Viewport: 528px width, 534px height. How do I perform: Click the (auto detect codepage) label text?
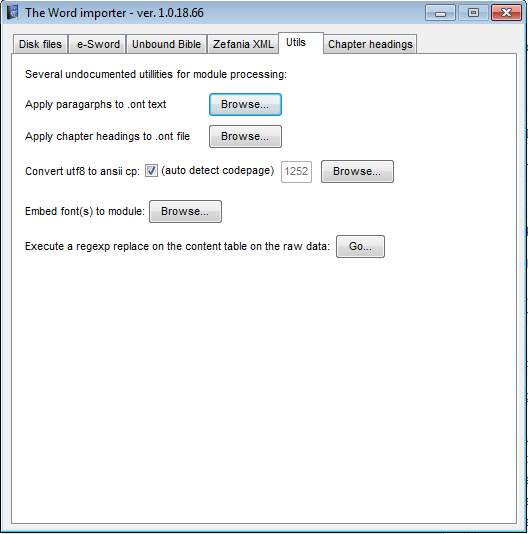coord(218,170)
